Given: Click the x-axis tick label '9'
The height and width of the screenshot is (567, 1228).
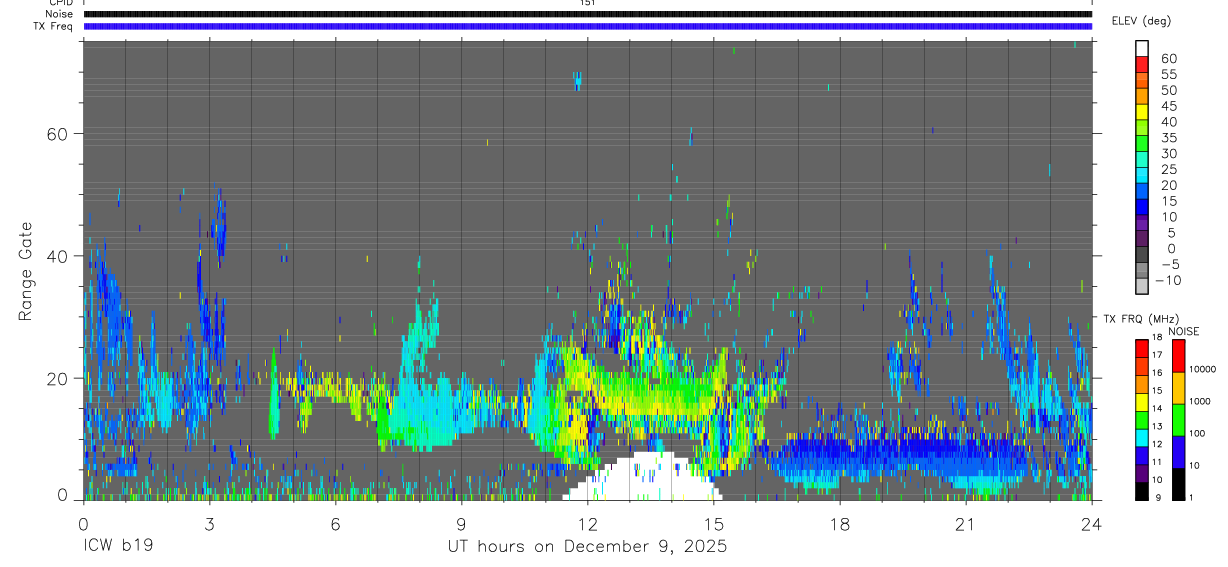Looking at the screenshot, I should pos(461,524).
